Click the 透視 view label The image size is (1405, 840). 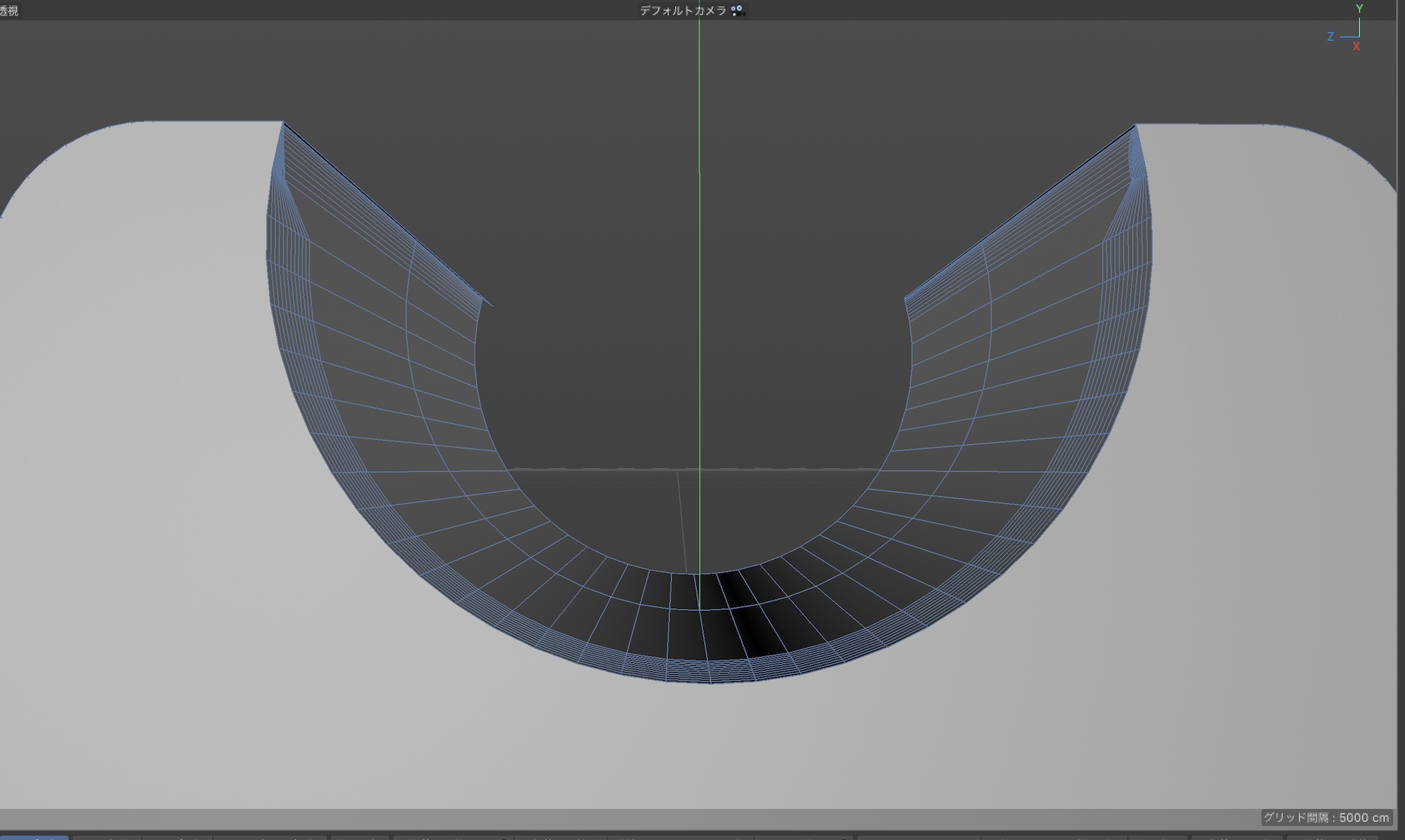(x=9, y=11)
